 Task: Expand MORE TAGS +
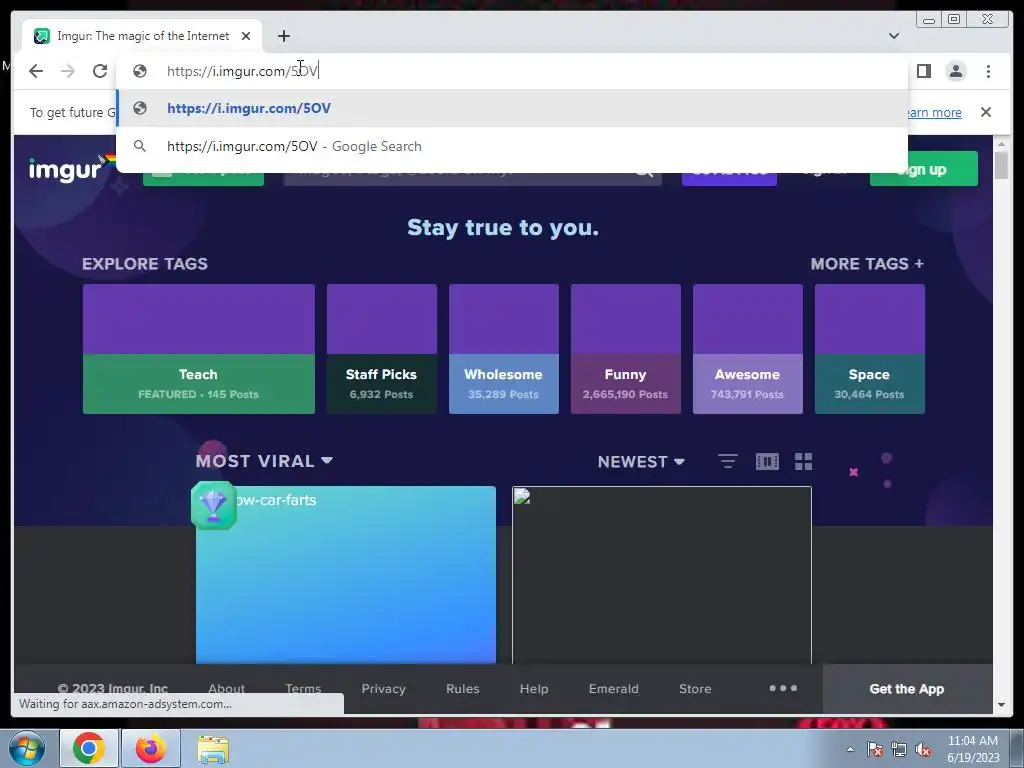point(867,264)
